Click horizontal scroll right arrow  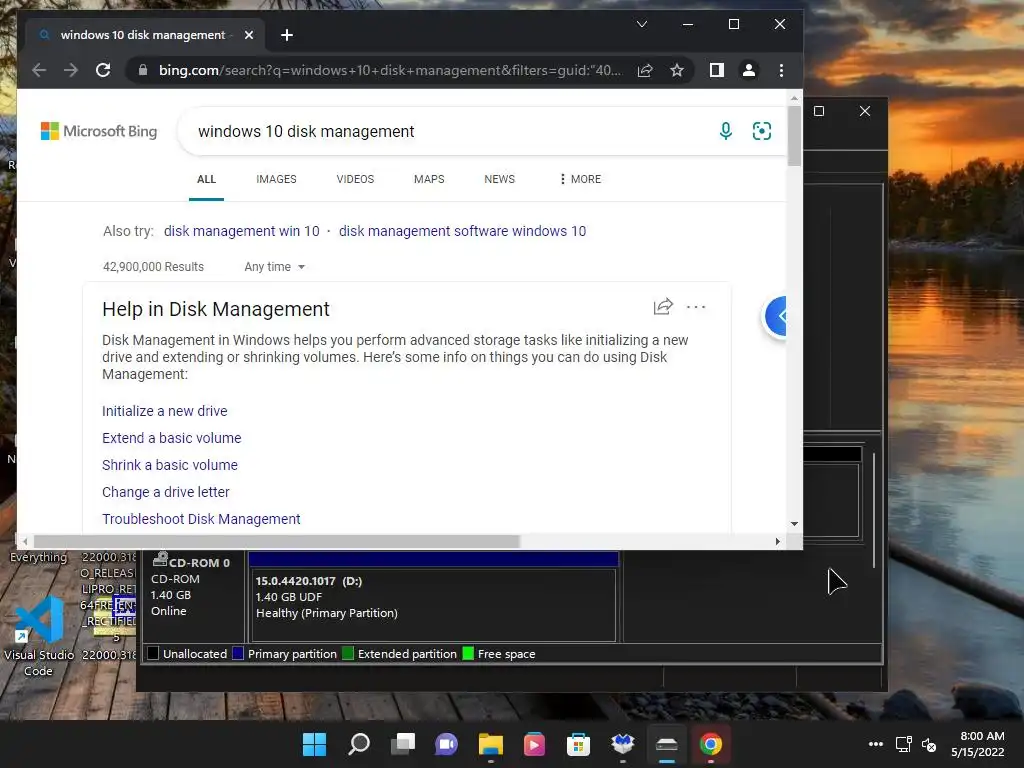click(777, 541)
